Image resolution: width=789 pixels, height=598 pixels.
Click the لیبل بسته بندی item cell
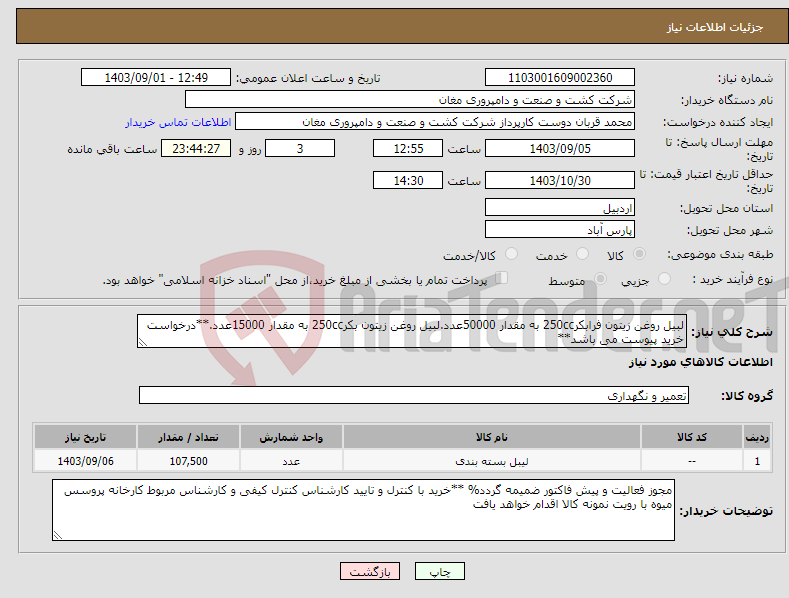pyautogui.click(x=492, y=461)
